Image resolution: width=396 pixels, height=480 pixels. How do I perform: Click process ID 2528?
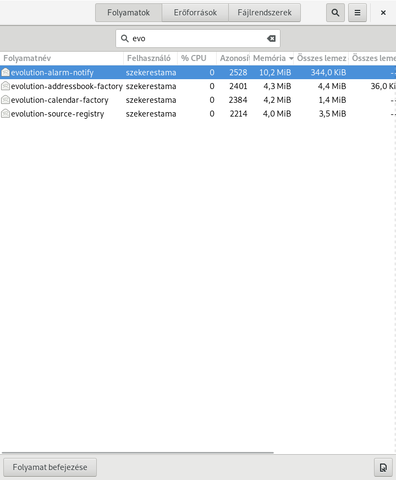coord(238,72)
